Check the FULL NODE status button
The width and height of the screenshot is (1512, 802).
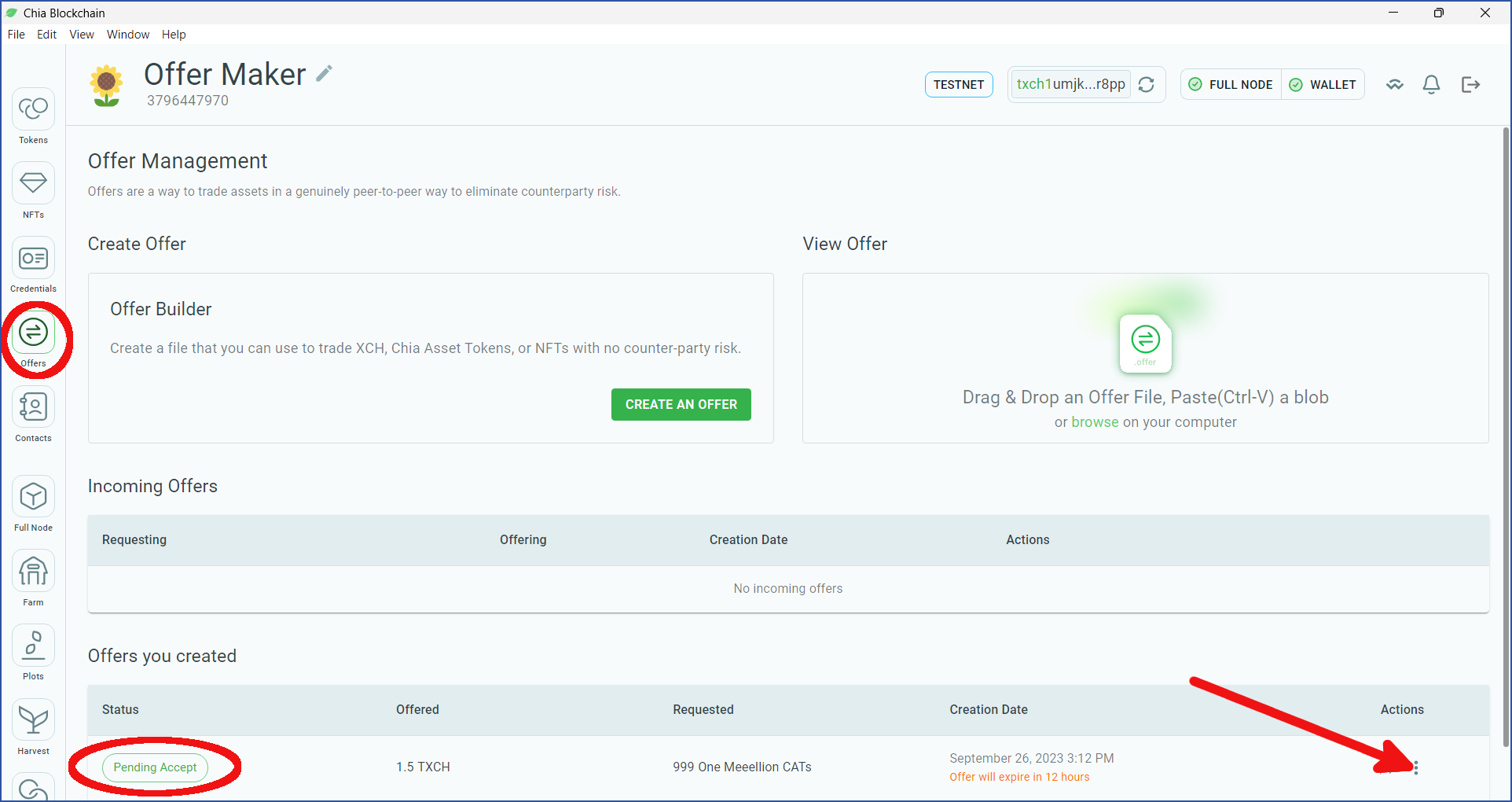click(x=1231, y=84)
